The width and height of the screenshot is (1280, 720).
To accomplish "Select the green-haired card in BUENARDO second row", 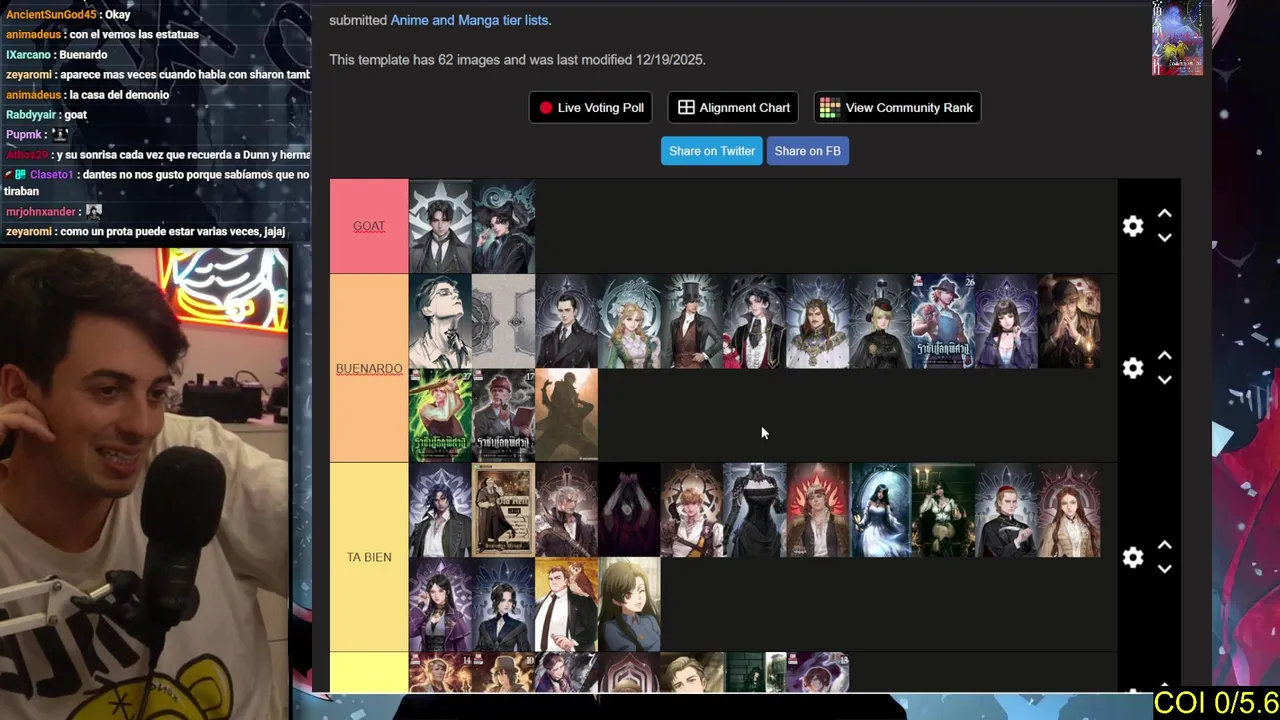I will (440, 415).
